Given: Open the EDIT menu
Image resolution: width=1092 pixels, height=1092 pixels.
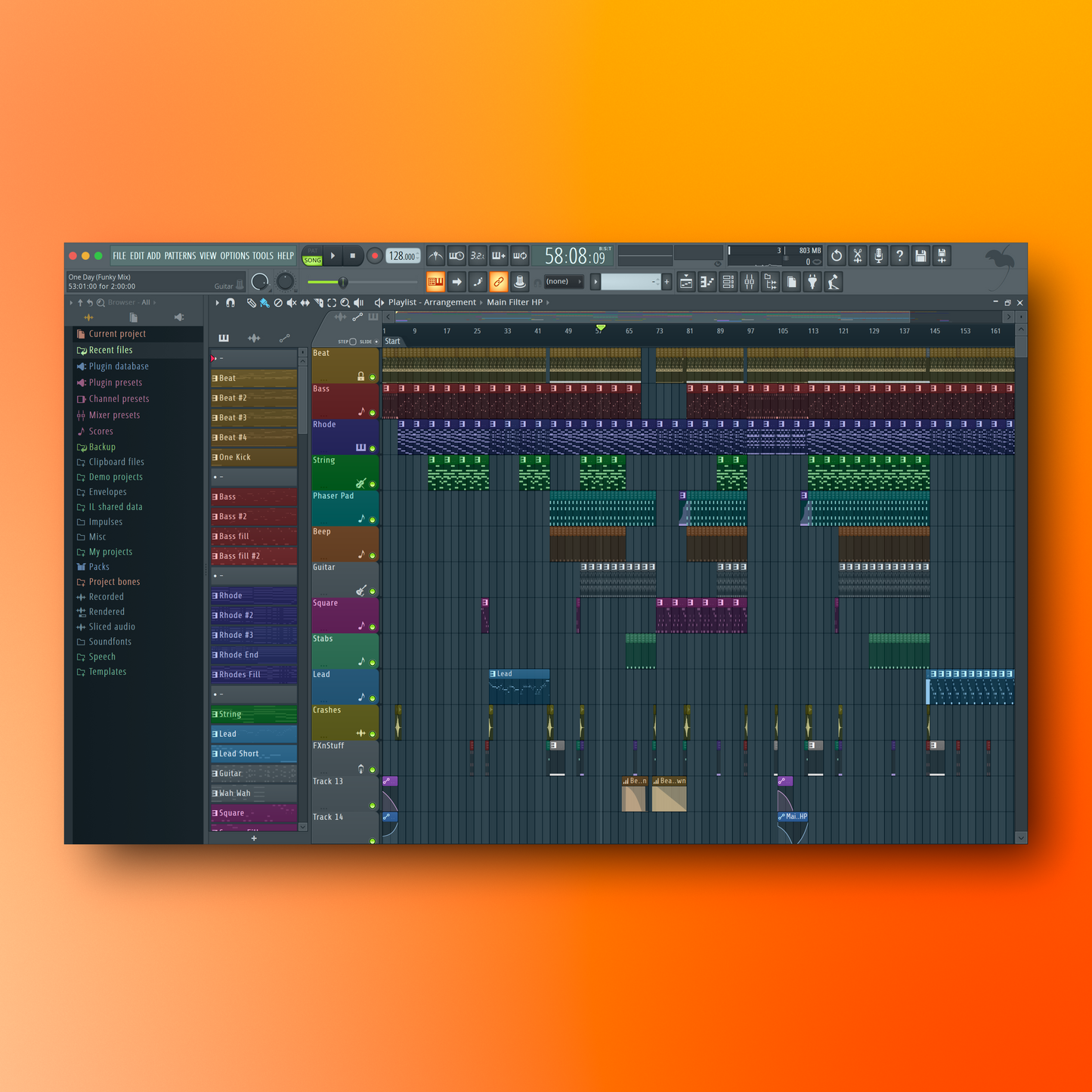Looking at the screenshot, I should coord(137,256).
